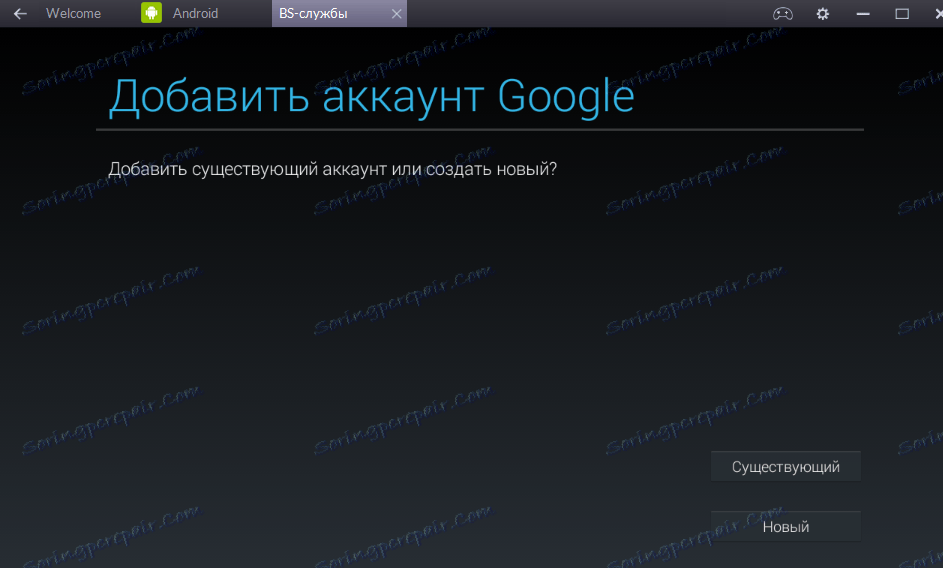Close the BS-службы tab
The height and width of the screenshot is (568, 943).
tap(396, 13)
